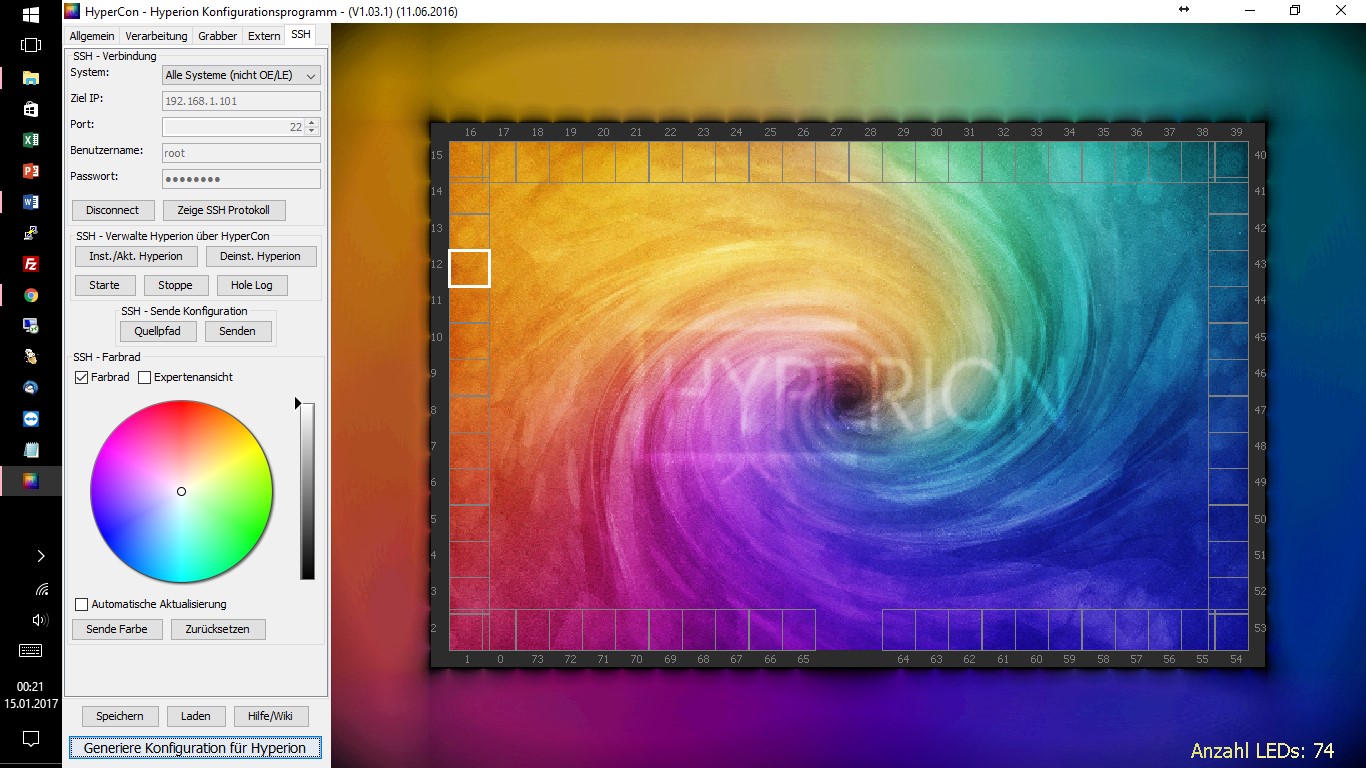Click Zeige SSH Protokoll button
1366x768 pixels.
[x=224, y=210]
